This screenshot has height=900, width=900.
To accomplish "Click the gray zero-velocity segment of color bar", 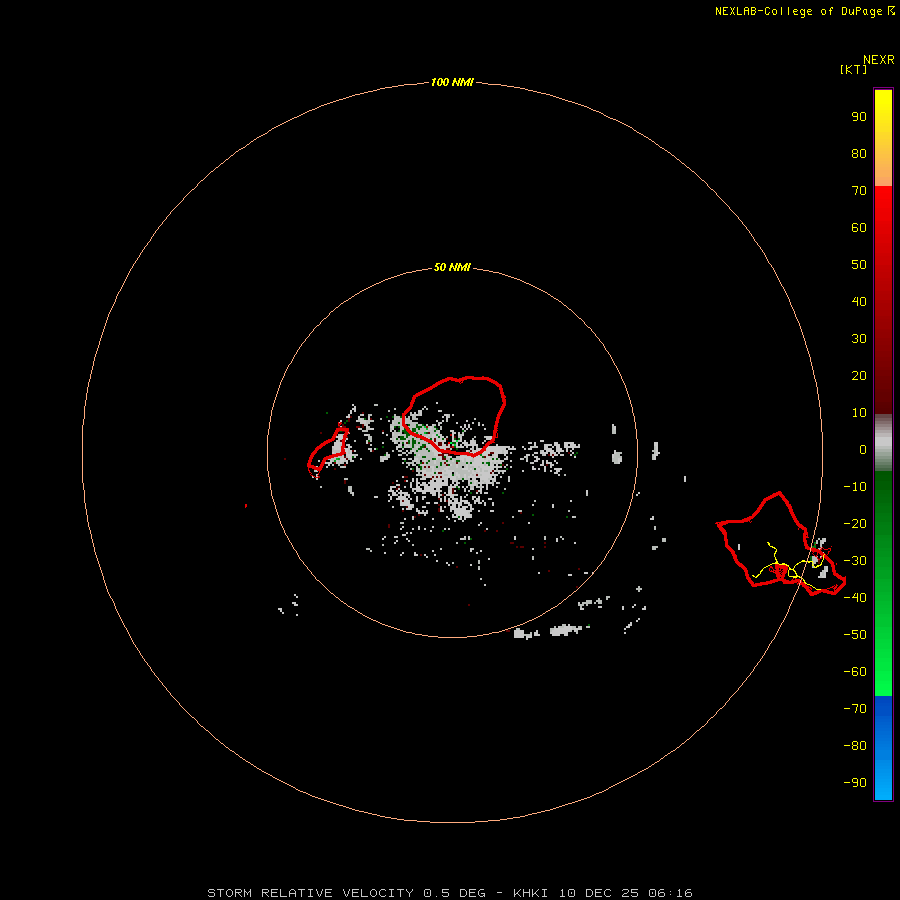I will (883, 443).
